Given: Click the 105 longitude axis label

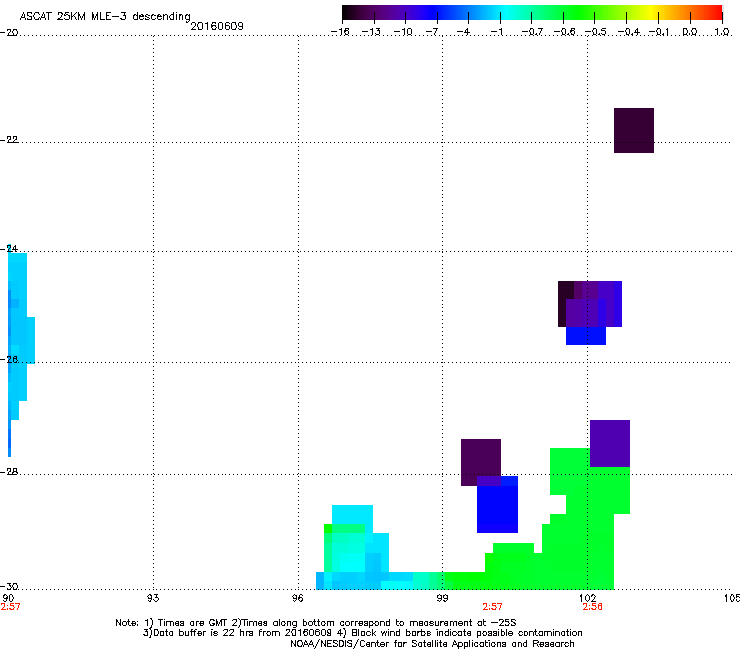Looking at the screenshot, I should [x=732, y=599].
